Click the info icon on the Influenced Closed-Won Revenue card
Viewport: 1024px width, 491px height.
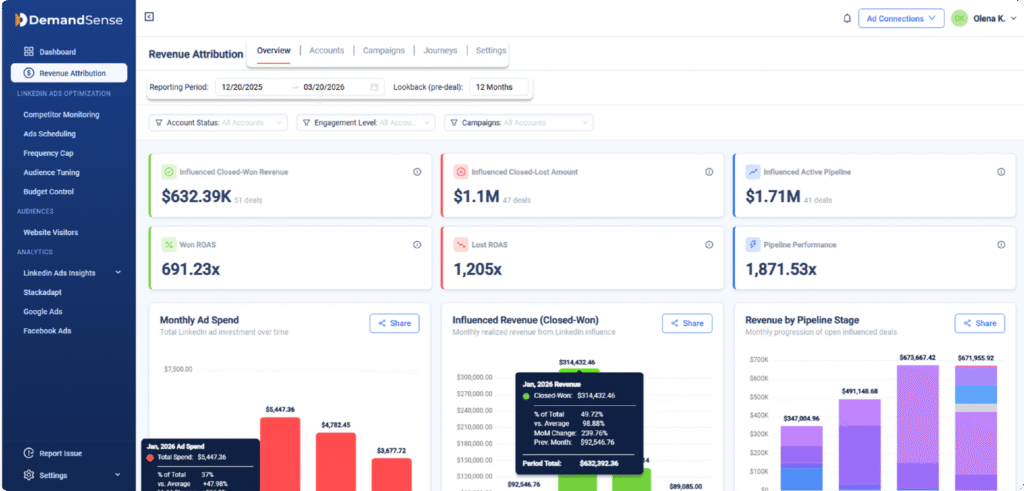click(x=417, y=172)
